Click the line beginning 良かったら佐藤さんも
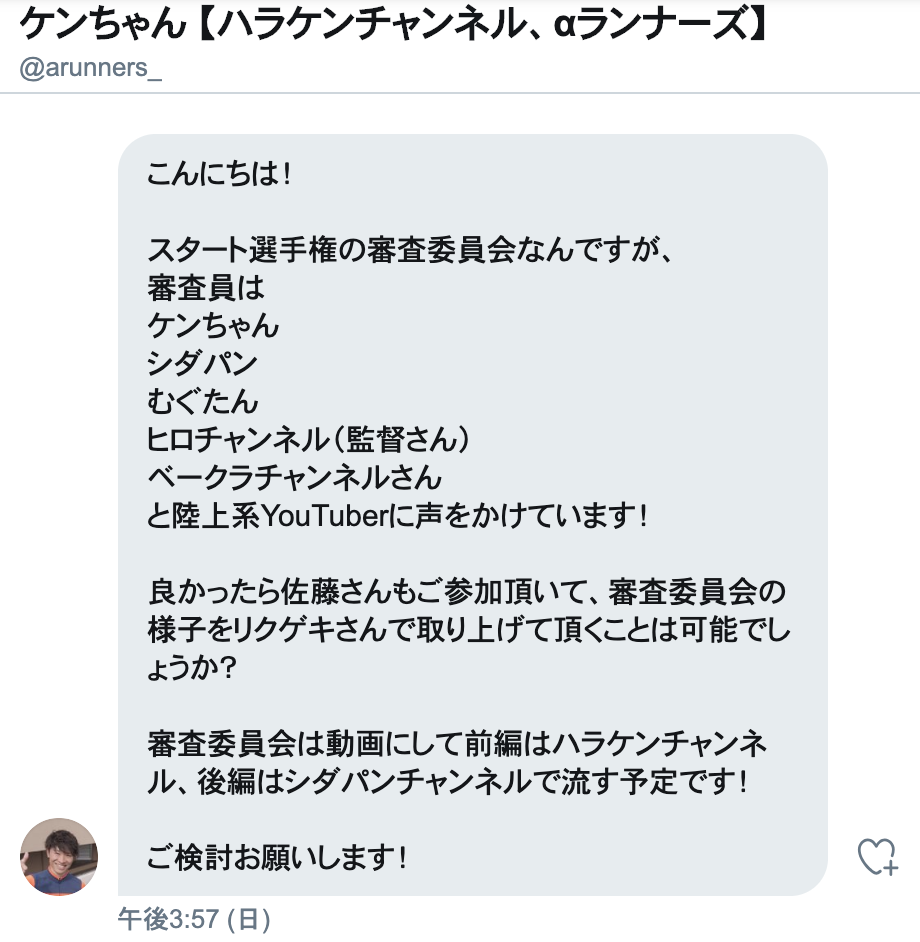The image size is (920, 942). coord(466,592)
